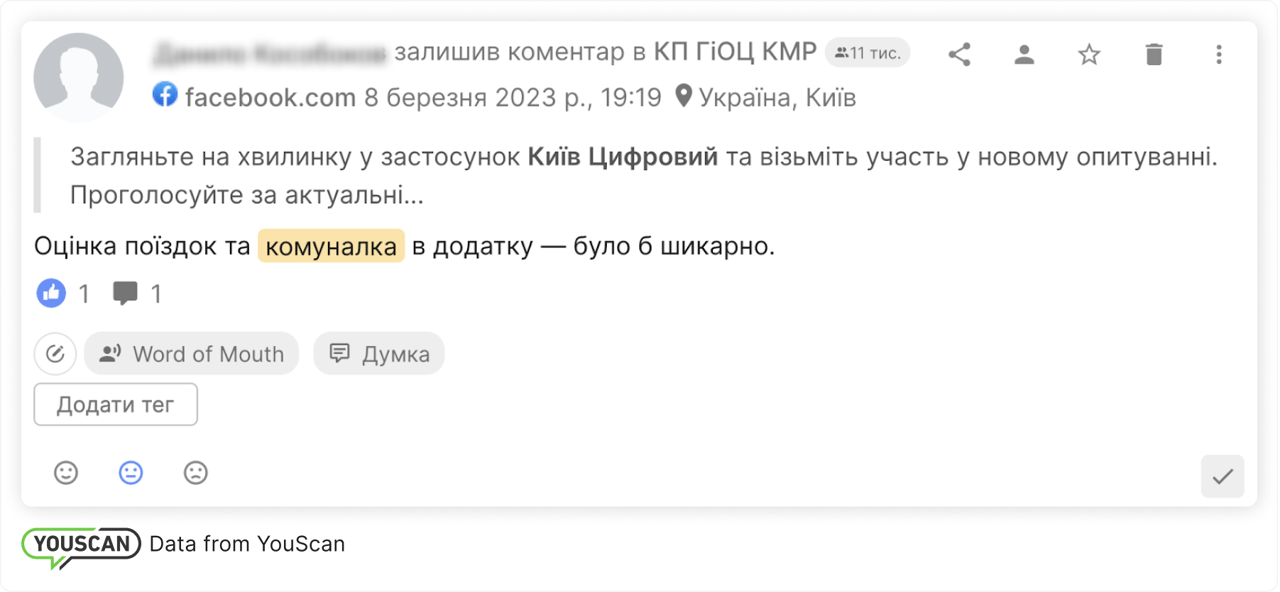Click the auto-tag pencil icon near tags

point(55,353)
